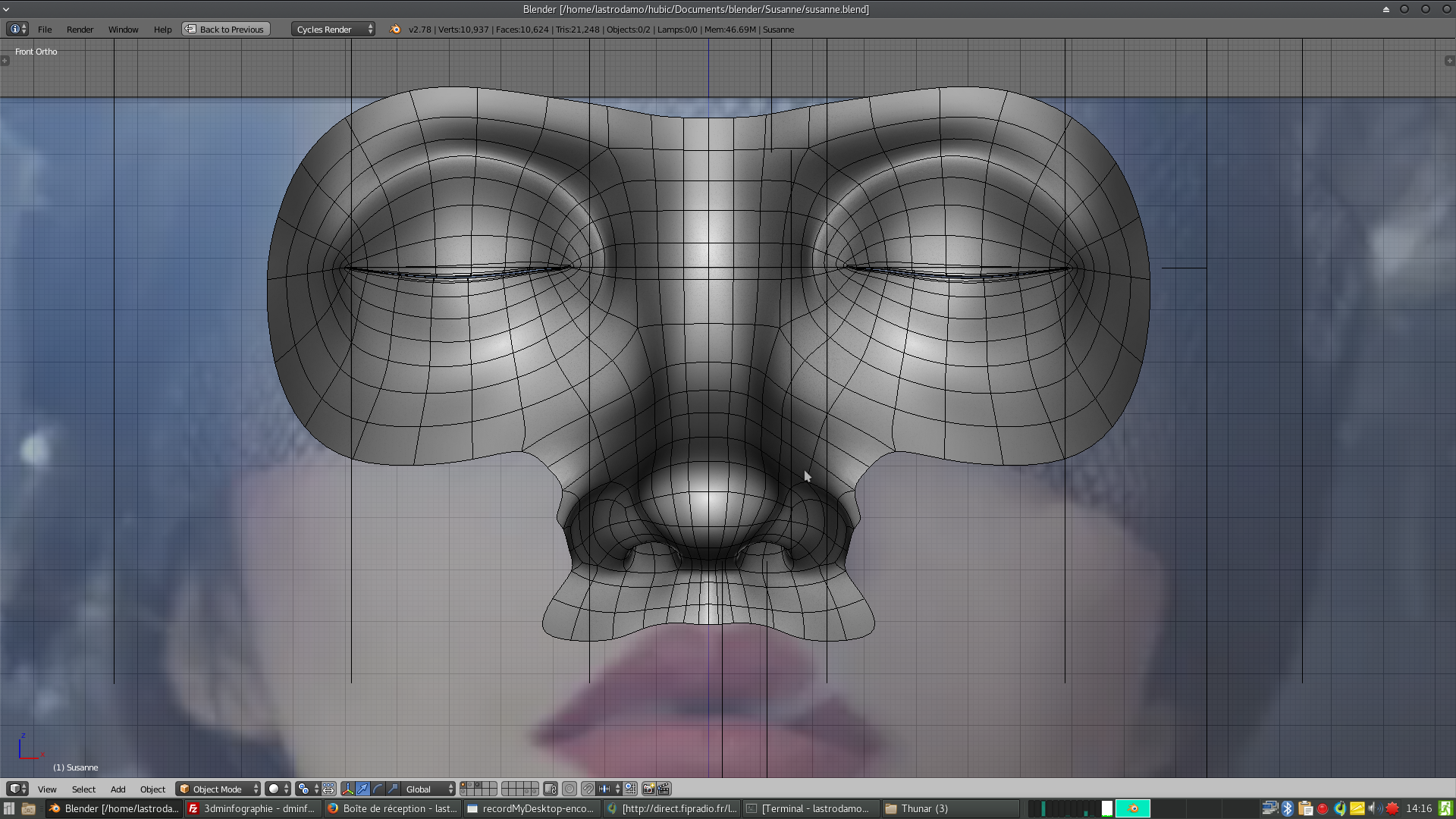Screen dimensions: 1456x819
Task: Open the Window menu
Action: tap(123, 30)
